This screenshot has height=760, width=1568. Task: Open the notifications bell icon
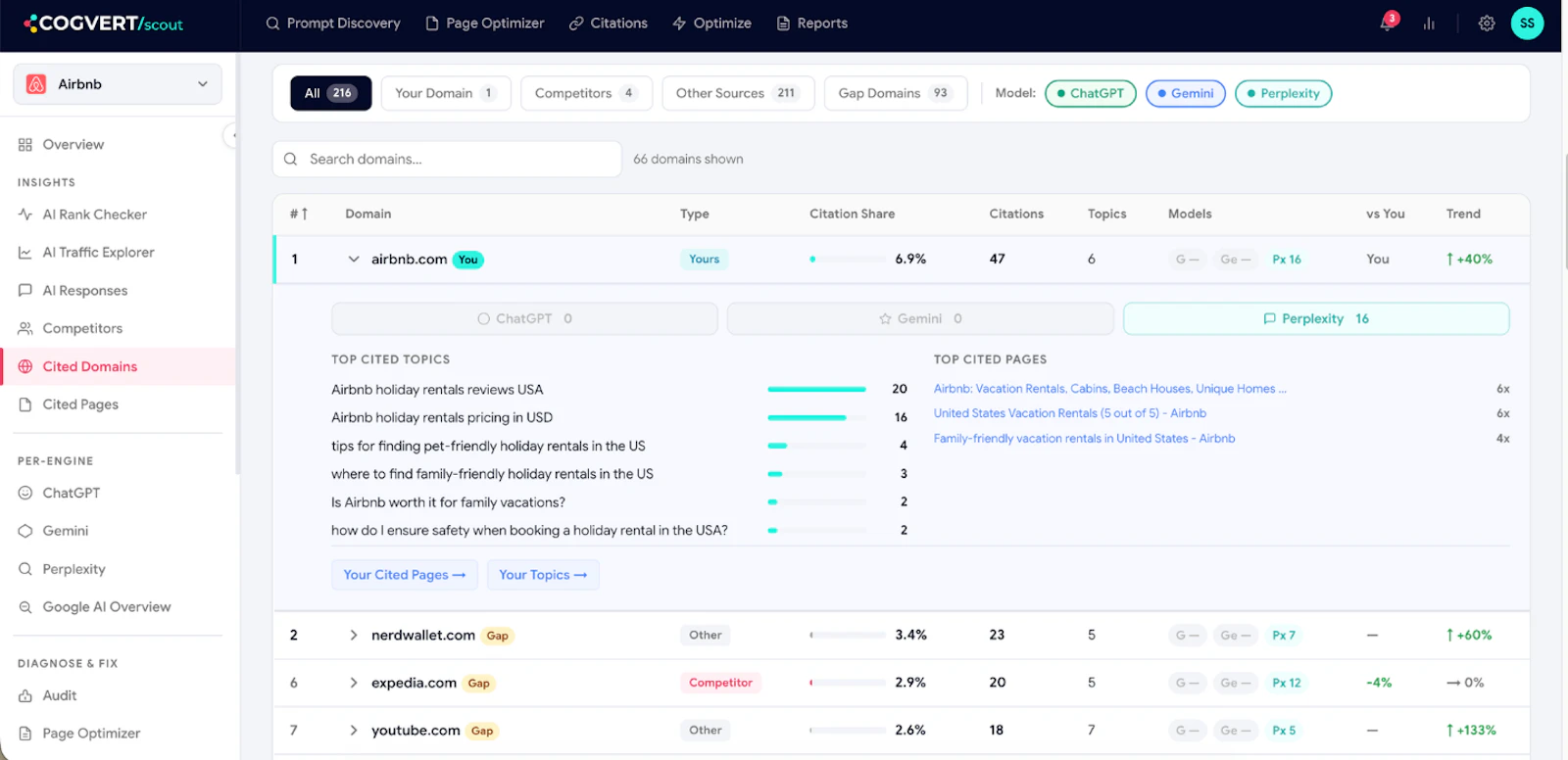click(x=1388, y=23)
